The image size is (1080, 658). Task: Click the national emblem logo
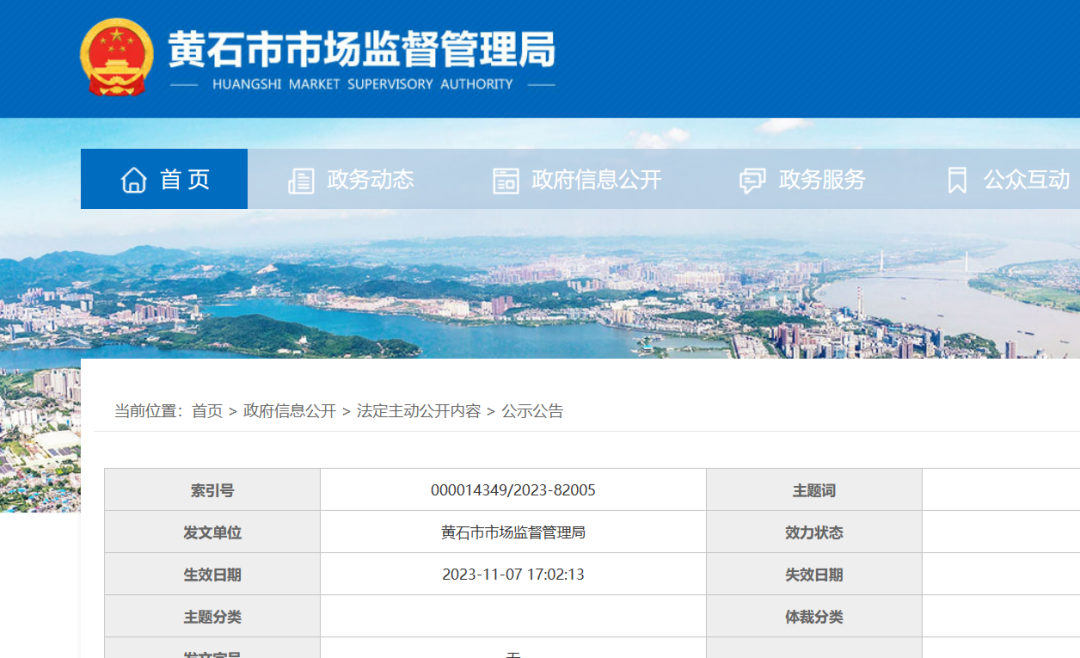pos(116,57)
